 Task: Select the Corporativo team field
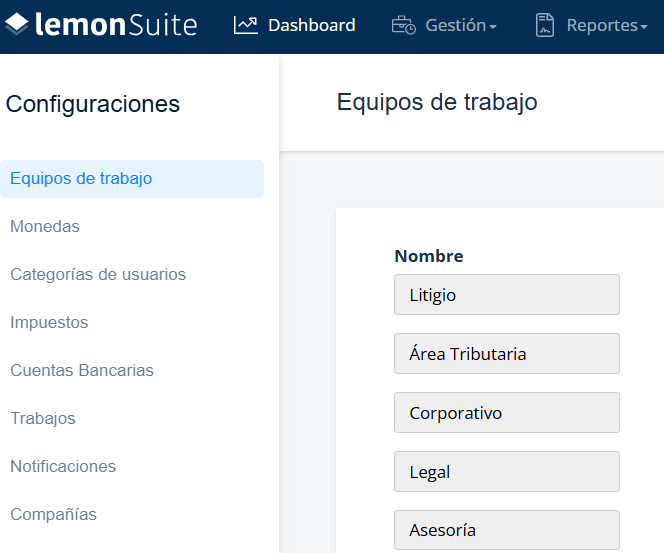(x=507, y=412)
